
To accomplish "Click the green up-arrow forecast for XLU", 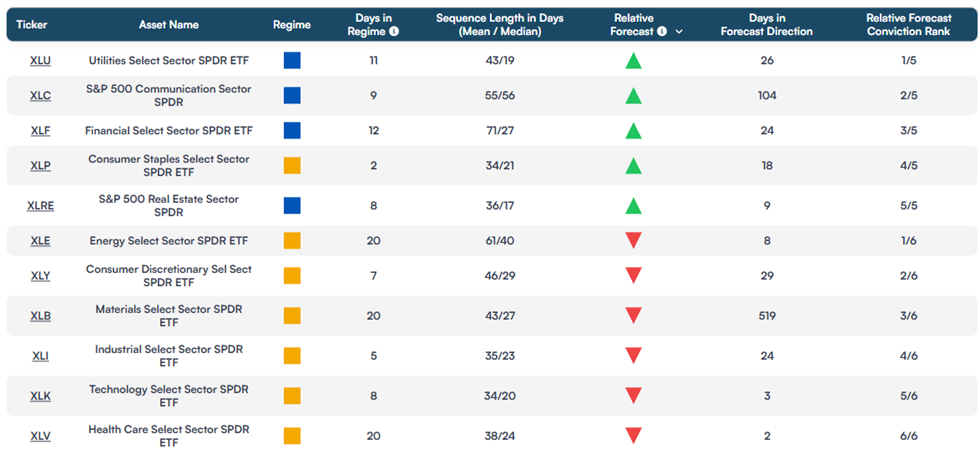I will (634, 61).
